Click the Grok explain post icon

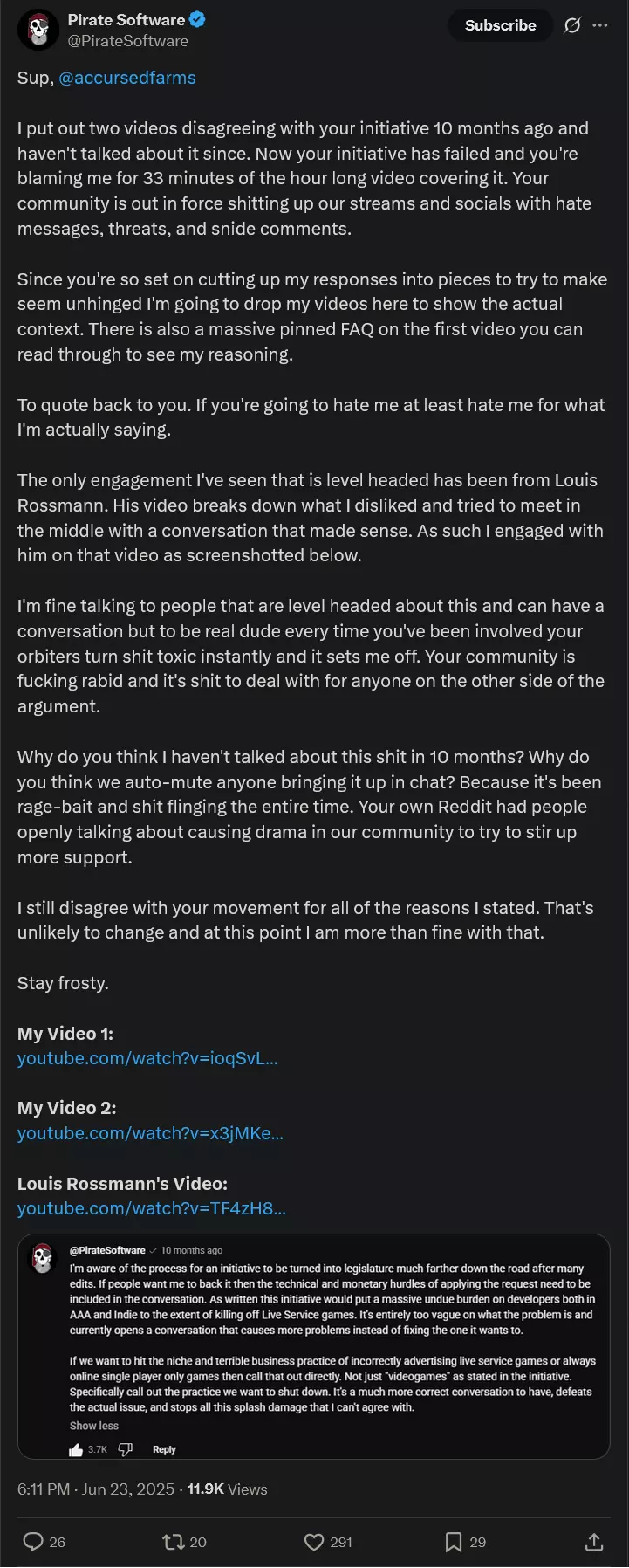click(x=572, y=25)
